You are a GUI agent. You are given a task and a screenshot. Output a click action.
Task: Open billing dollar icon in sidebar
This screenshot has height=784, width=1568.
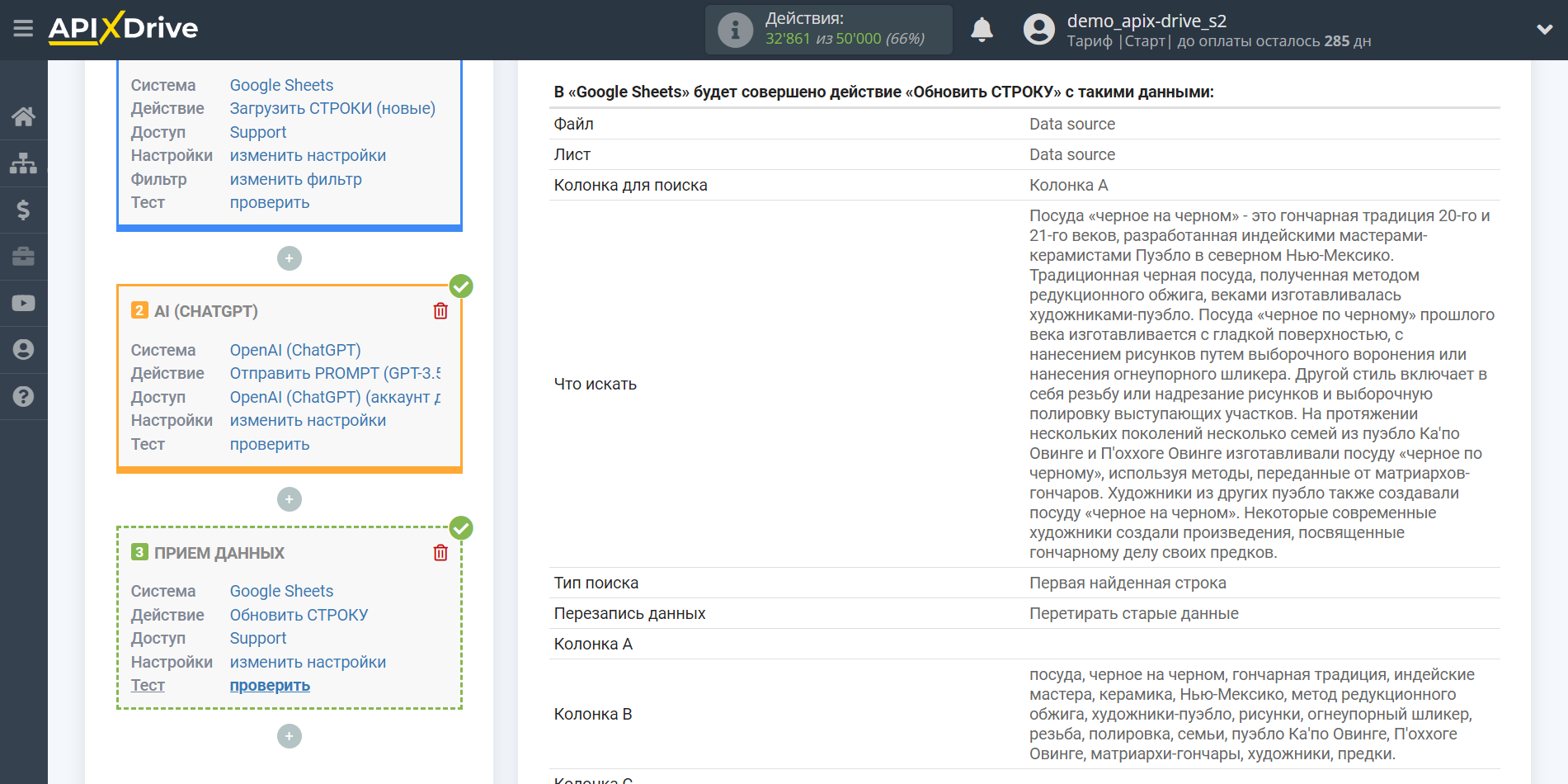23,210
